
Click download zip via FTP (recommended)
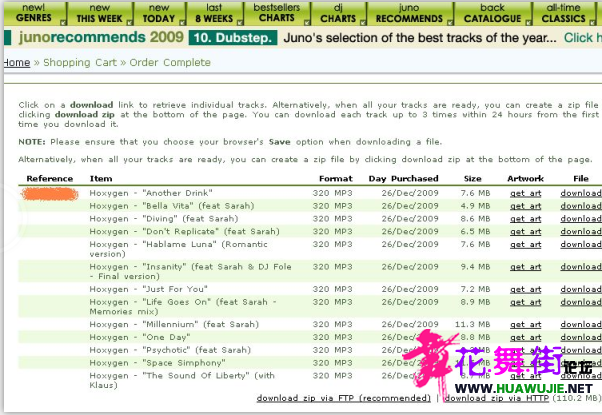click(x=344, y=398)
